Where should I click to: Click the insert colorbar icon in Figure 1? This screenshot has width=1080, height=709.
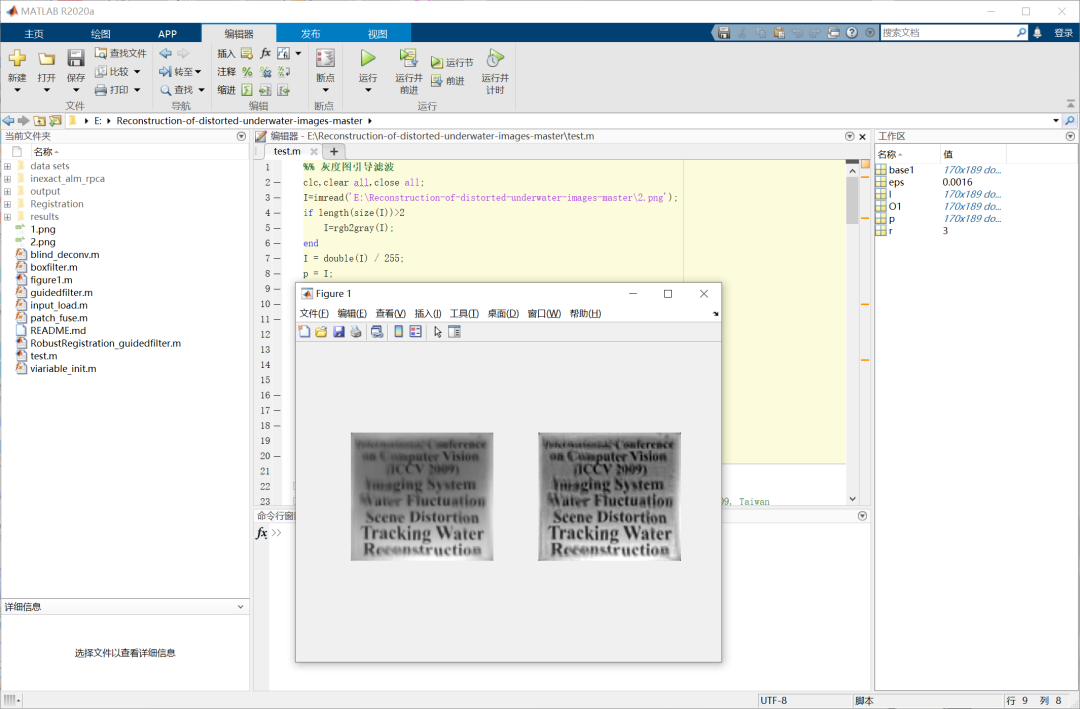pos(398,332)
